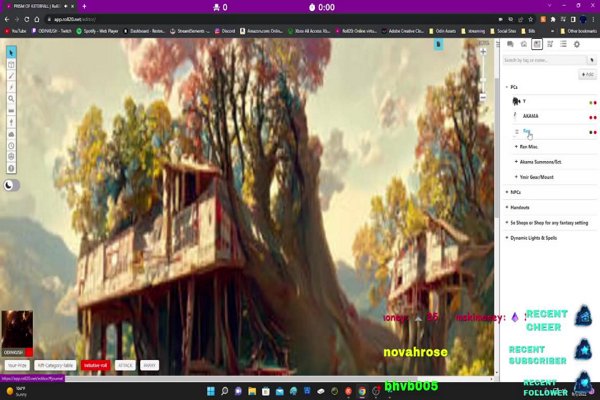This screenshot has height=400, width=600.
Task: Click the first macro button left of Rift Category Table
Action: (17, 366)
